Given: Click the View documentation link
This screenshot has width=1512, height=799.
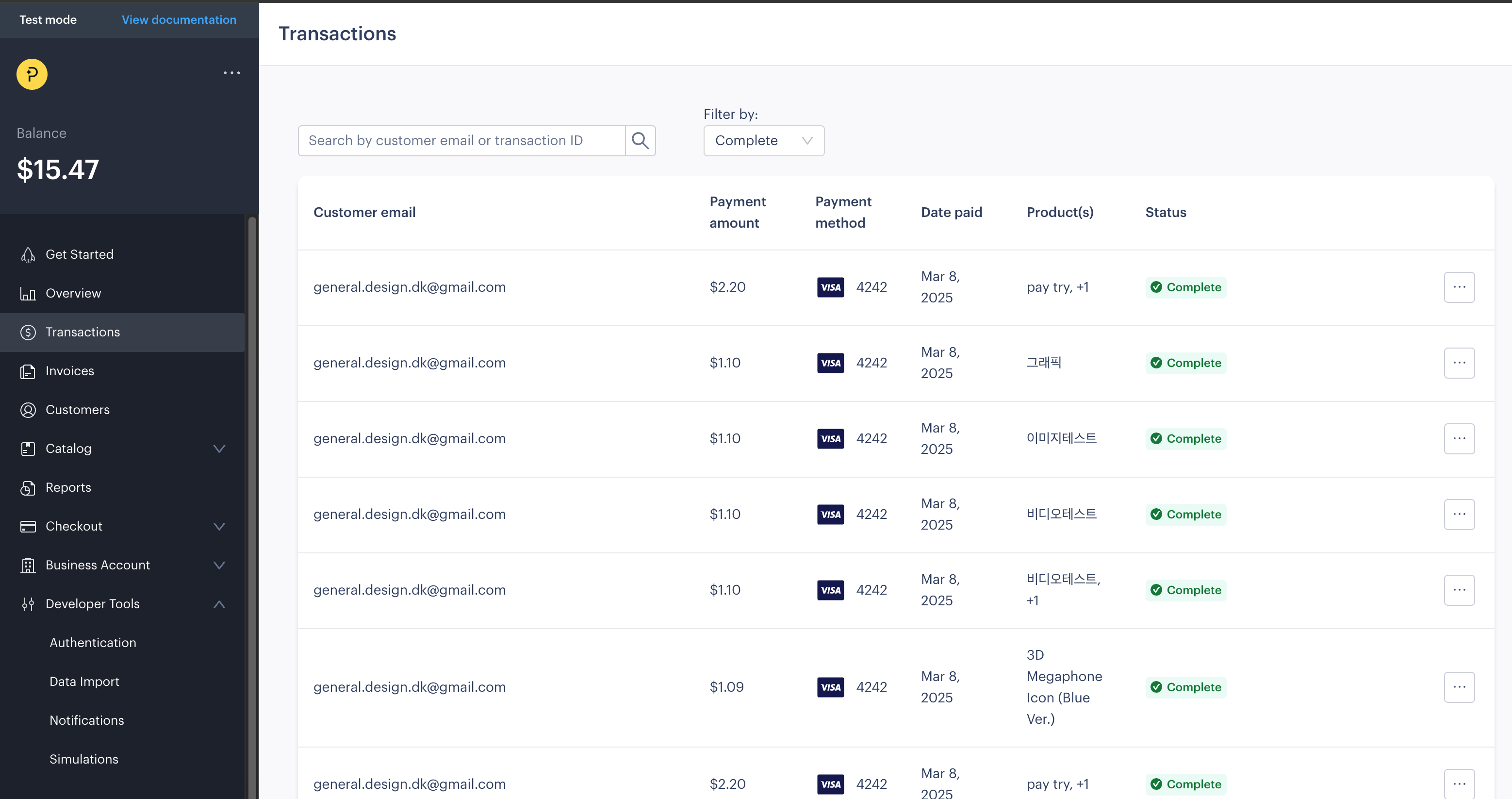Looking at the screenshot, I should tap(179, 19).
